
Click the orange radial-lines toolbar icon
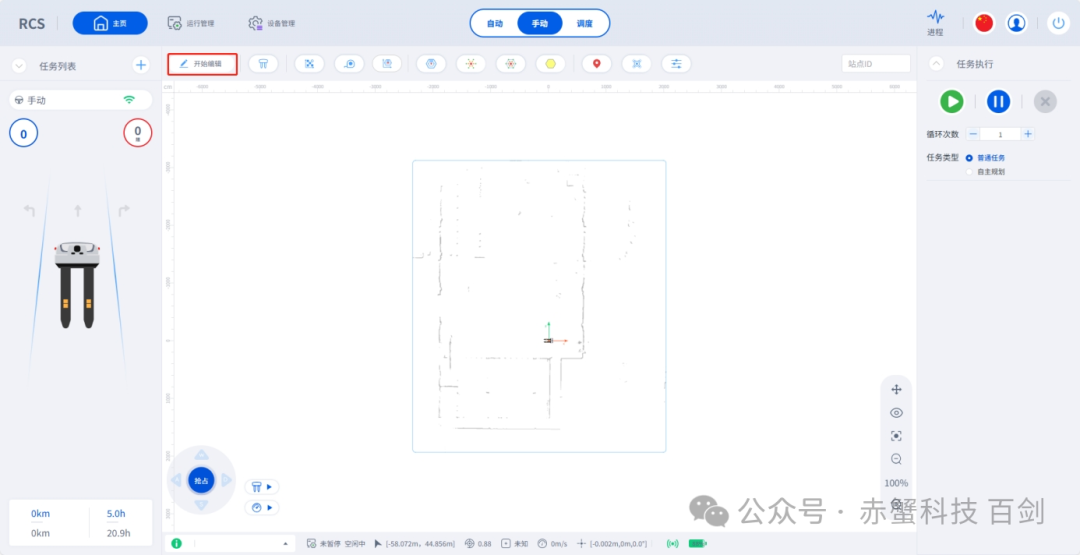(x=470, y=63)
